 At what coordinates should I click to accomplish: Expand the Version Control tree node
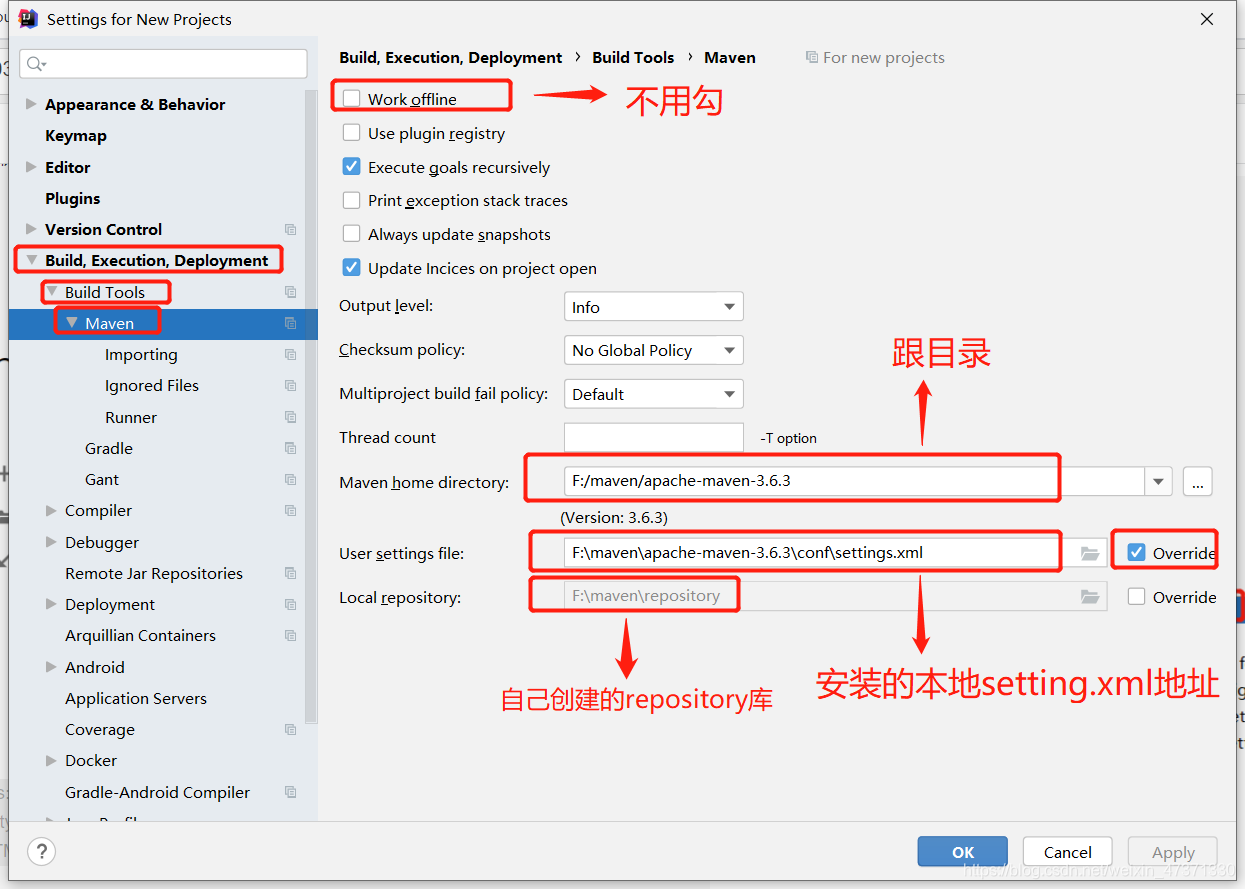[31, 229]
